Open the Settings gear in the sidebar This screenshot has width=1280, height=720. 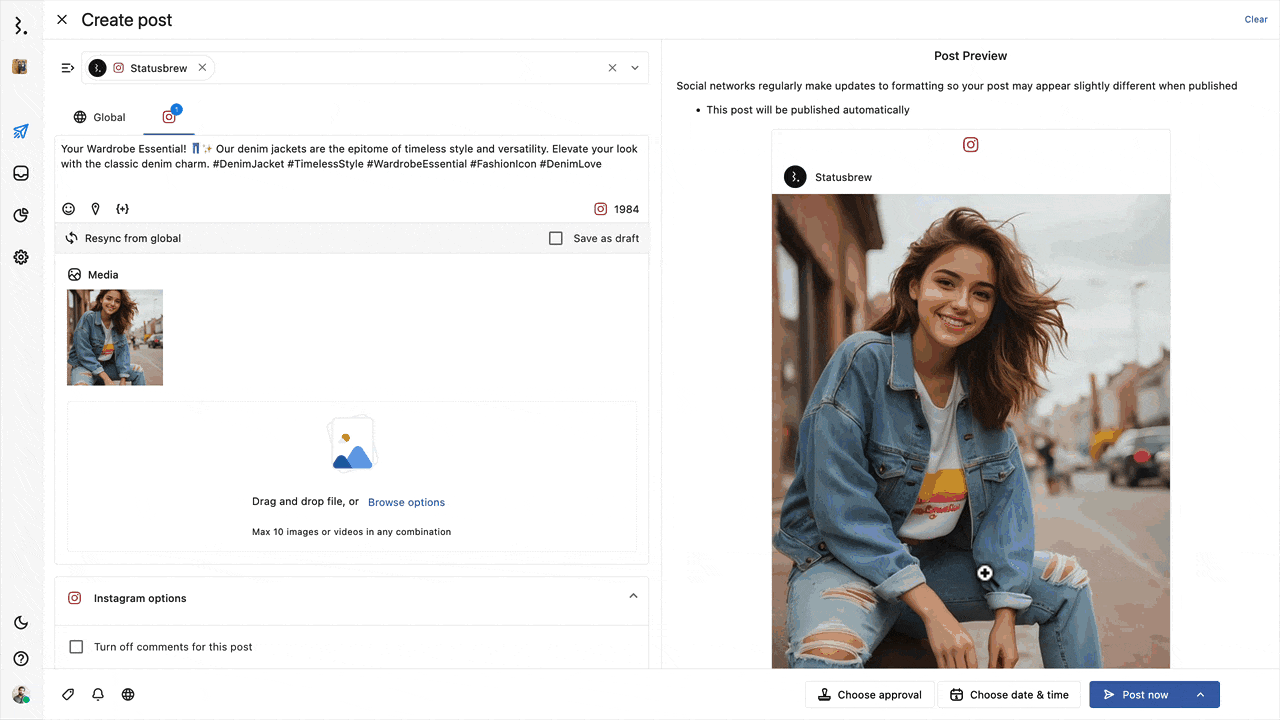click(x=20, y=257)
